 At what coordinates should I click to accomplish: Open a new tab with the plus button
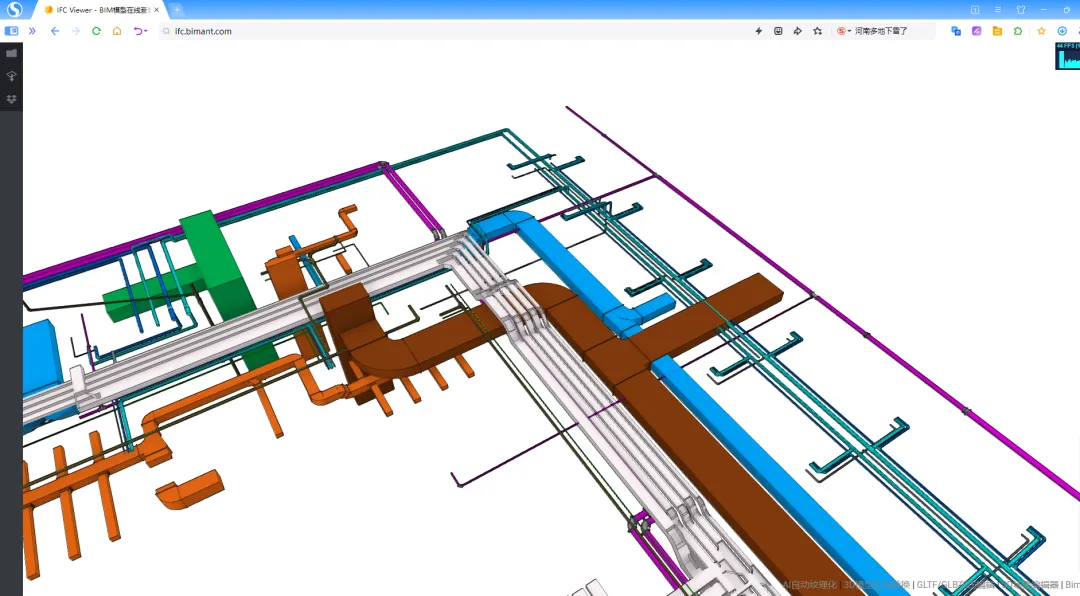177,10
